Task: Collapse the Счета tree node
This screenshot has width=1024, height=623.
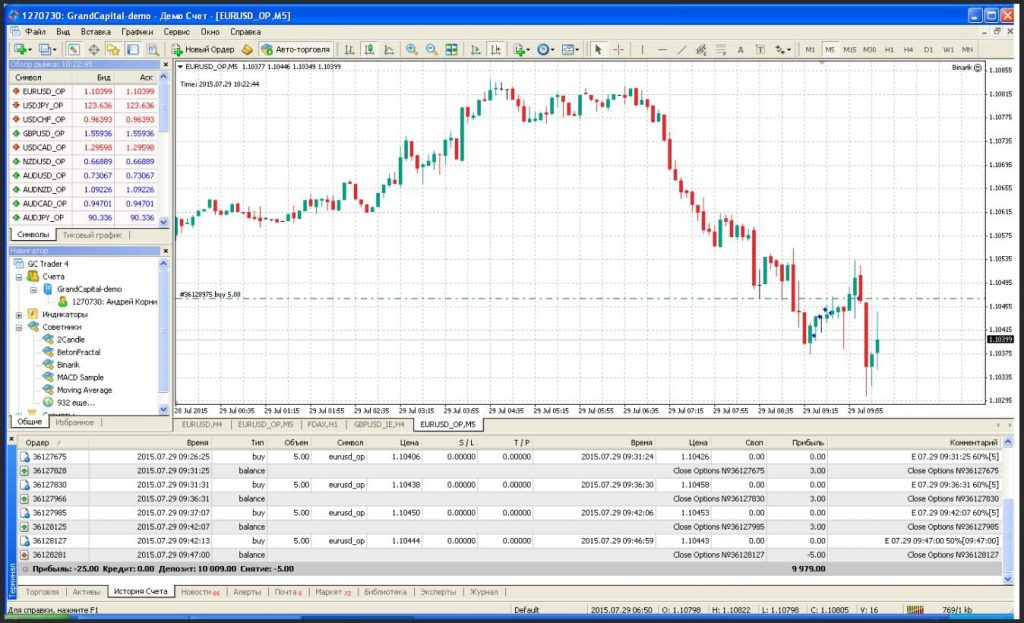Action: click(x=19, y=277)
